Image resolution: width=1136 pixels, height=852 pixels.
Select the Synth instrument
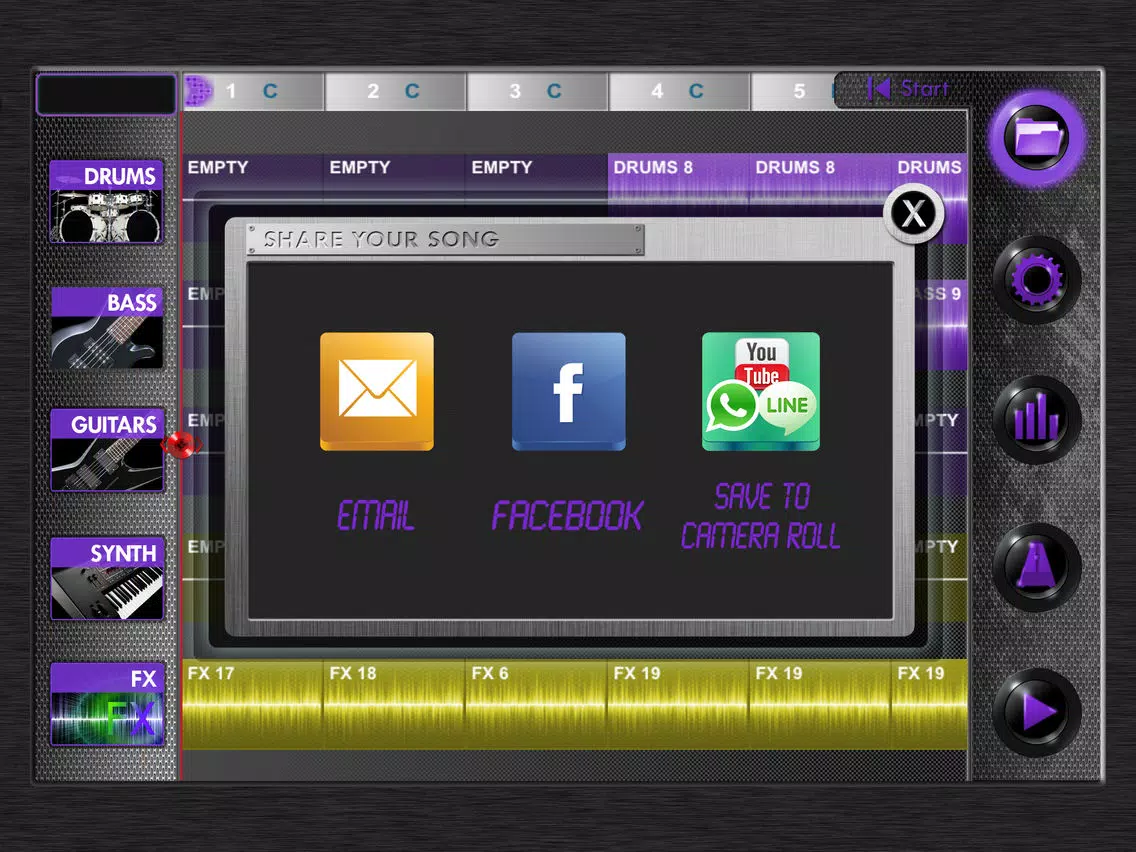(106, 578)
